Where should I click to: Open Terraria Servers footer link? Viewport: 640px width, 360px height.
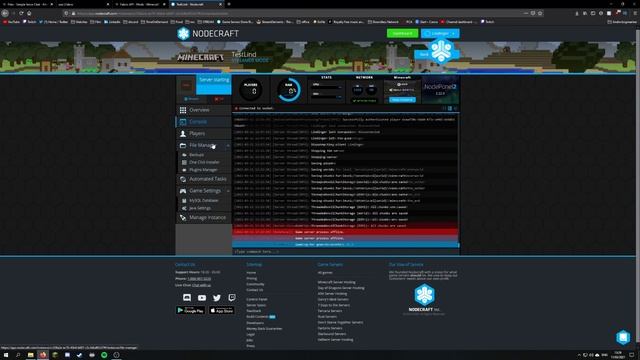point(330,311)
